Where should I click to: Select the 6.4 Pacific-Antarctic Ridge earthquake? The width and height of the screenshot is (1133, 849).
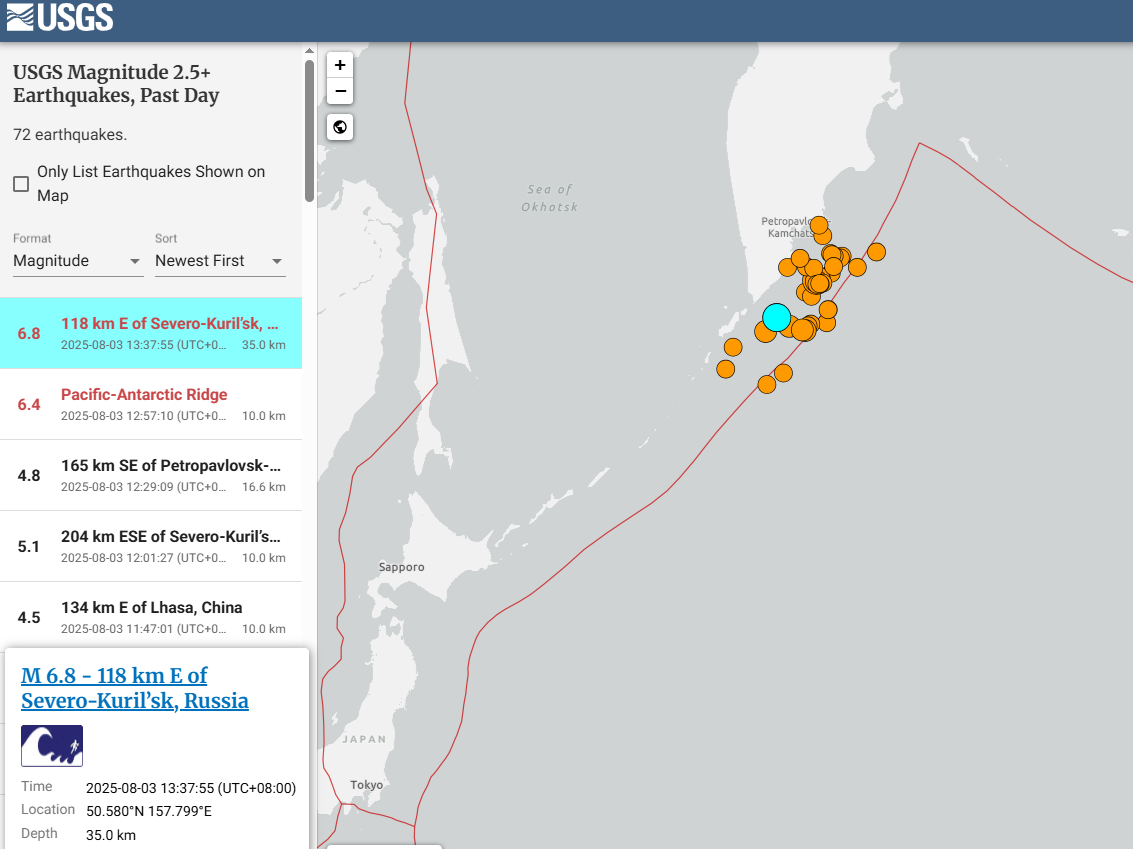(x=150, y=404)
